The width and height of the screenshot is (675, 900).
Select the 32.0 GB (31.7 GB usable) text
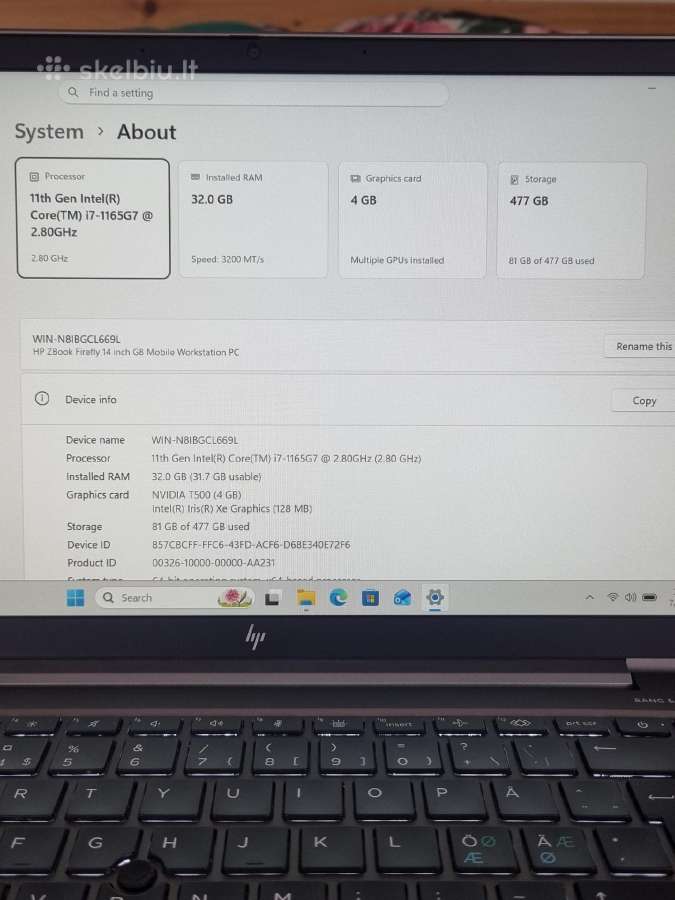pyautogui.click(x=207, y=476)
